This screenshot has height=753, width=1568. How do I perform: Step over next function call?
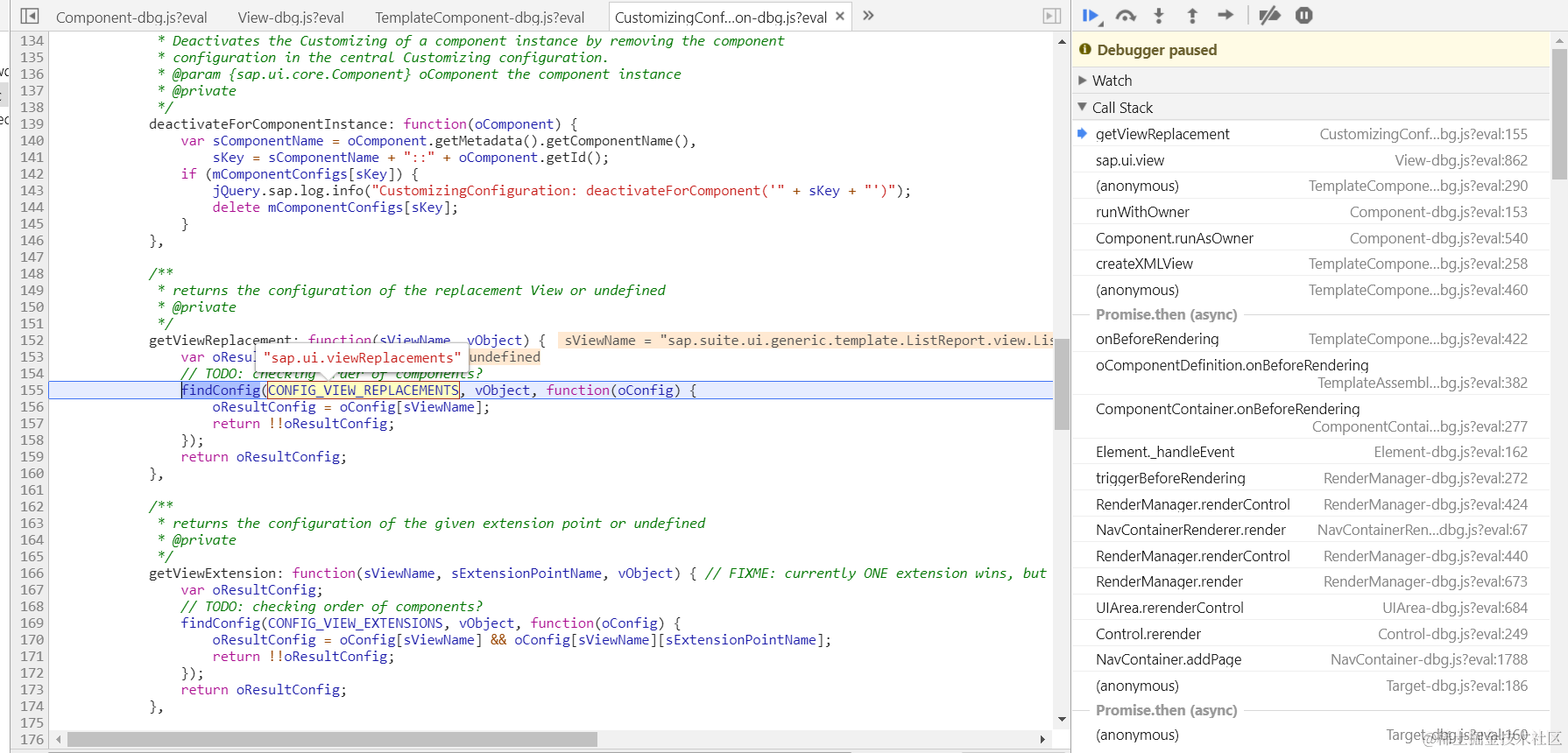pyautogui.click(x=1126, y=16)
